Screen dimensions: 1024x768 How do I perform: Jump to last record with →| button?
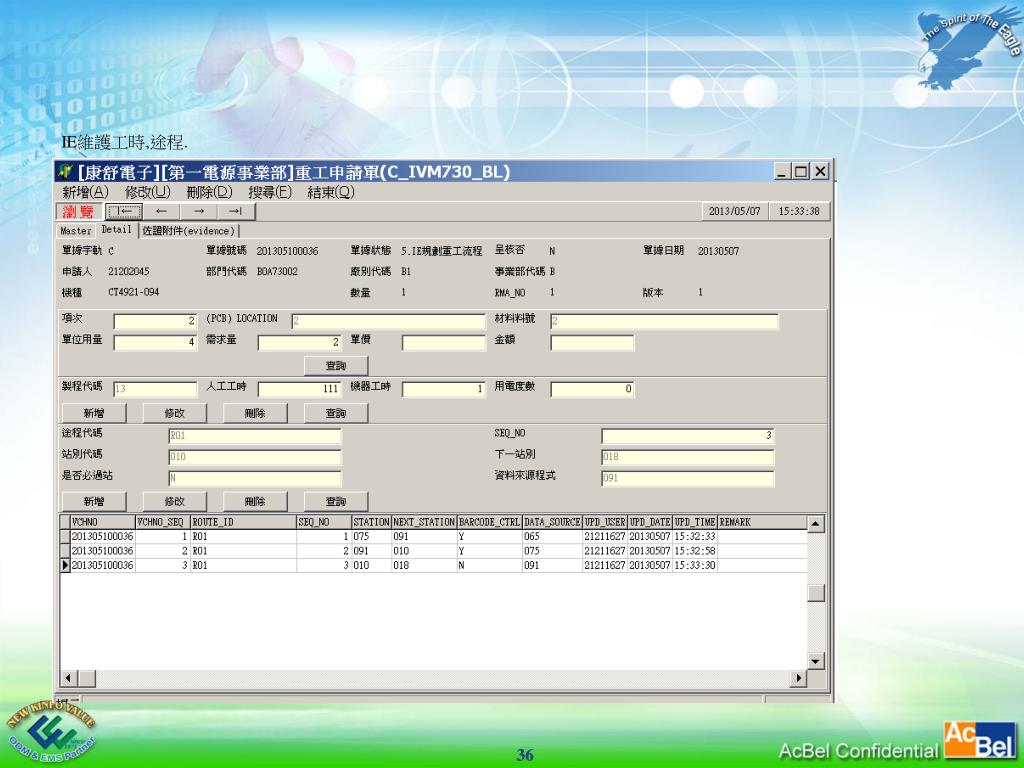[x=236, y=212]
